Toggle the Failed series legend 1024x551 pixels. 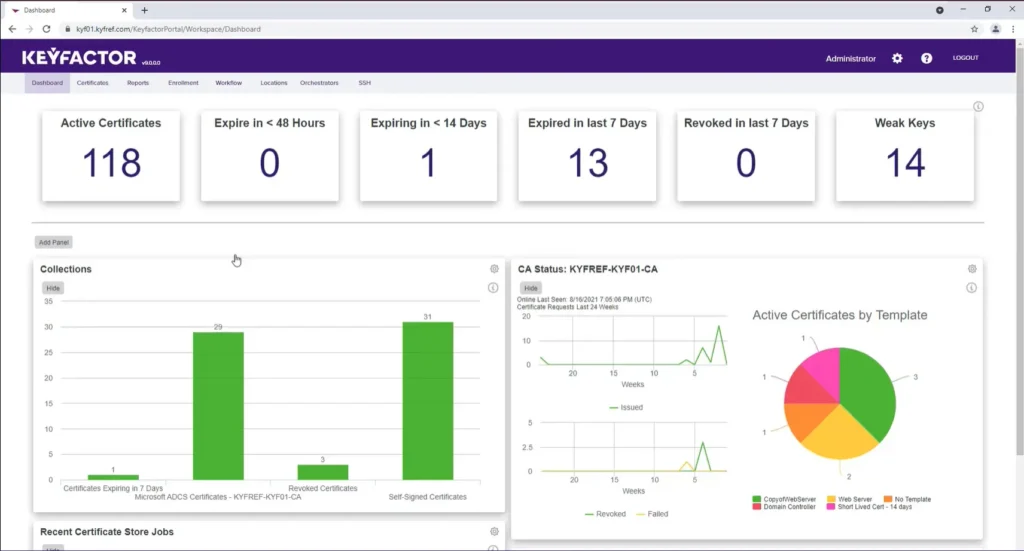click(x=652, y=514)
